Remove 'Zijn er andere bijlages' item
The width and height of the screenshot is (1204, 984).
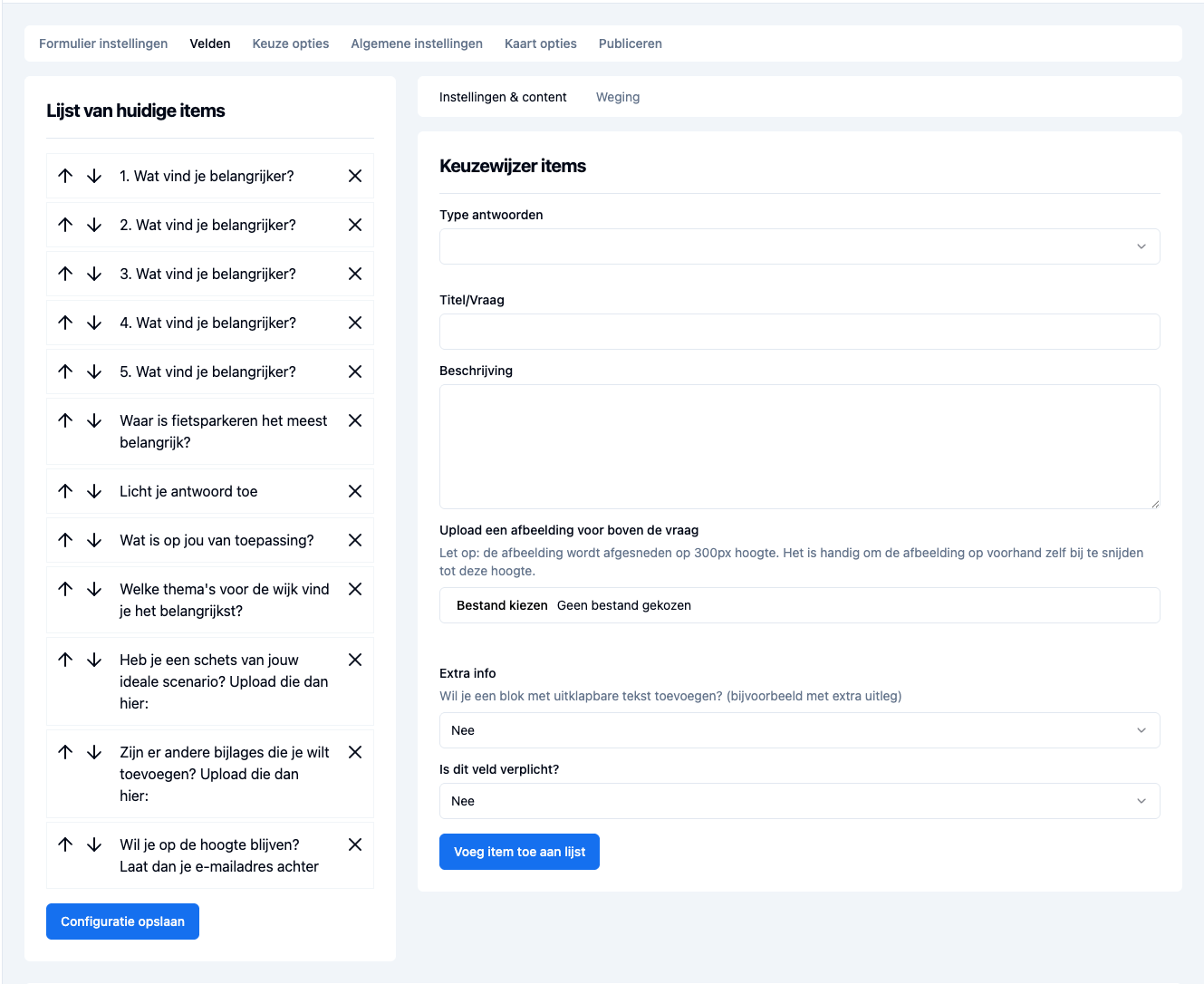click(355, 752)
